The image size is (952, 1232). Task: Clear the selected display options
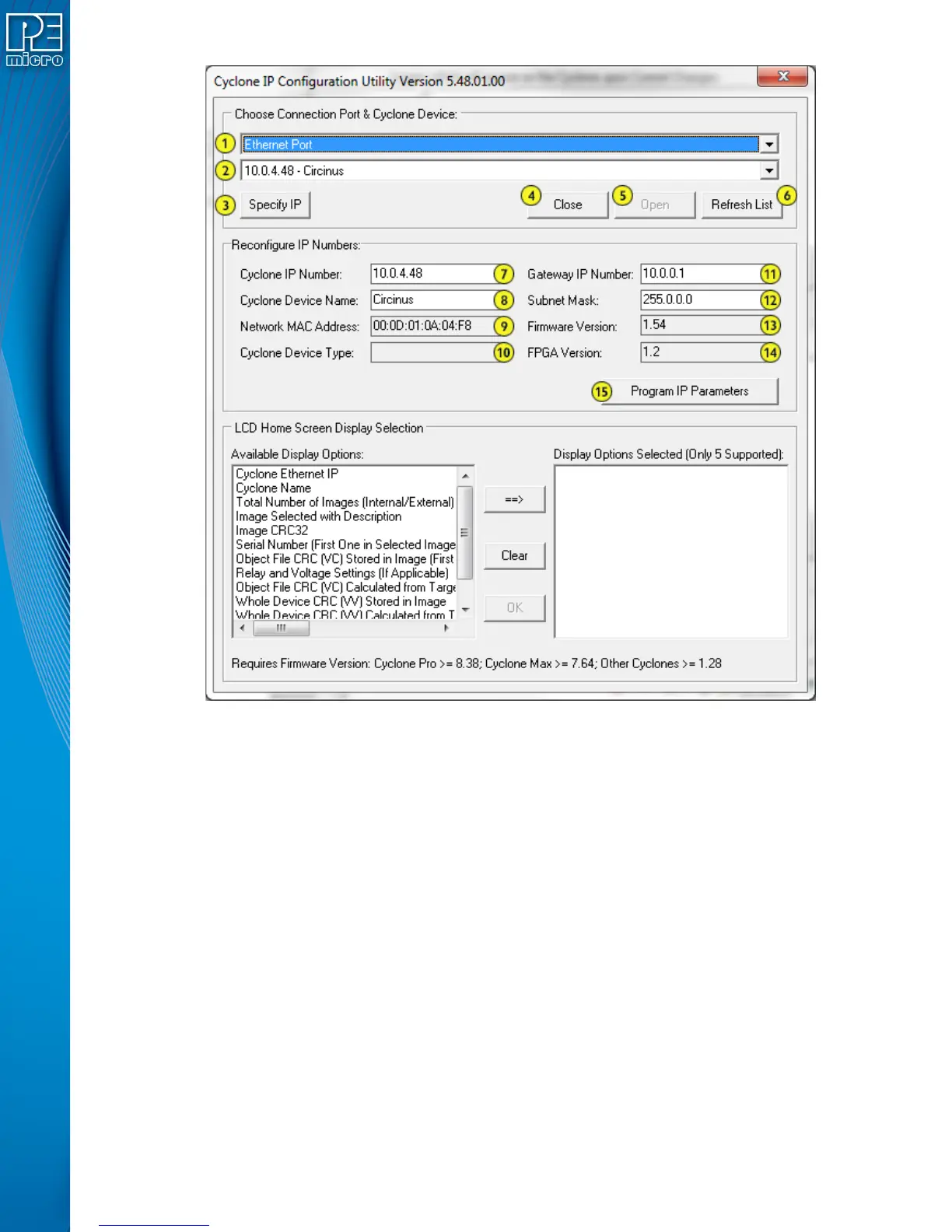click(x=514, y=555)
